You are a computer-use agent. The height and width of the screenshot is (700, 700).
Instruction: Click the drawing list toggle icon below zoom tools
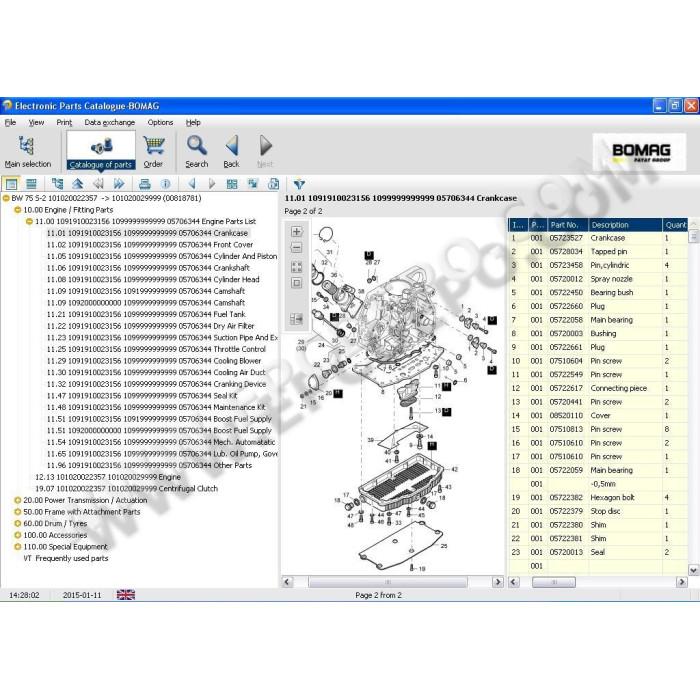(x=296, y=319)
